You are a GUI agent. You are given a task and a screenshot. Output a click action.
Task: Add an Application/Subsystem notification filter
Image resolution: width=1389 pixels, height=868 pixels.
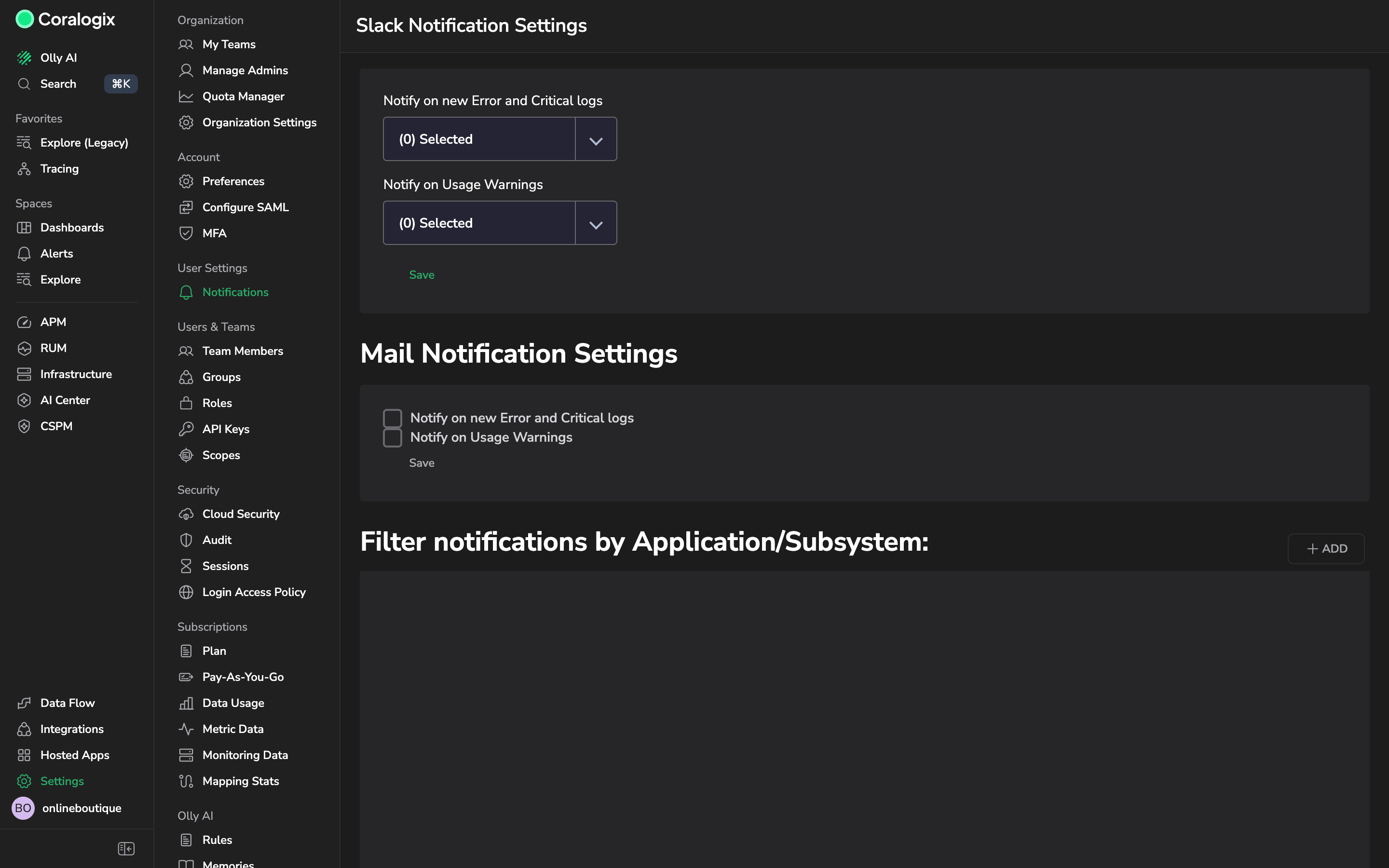coord(1326,549)
